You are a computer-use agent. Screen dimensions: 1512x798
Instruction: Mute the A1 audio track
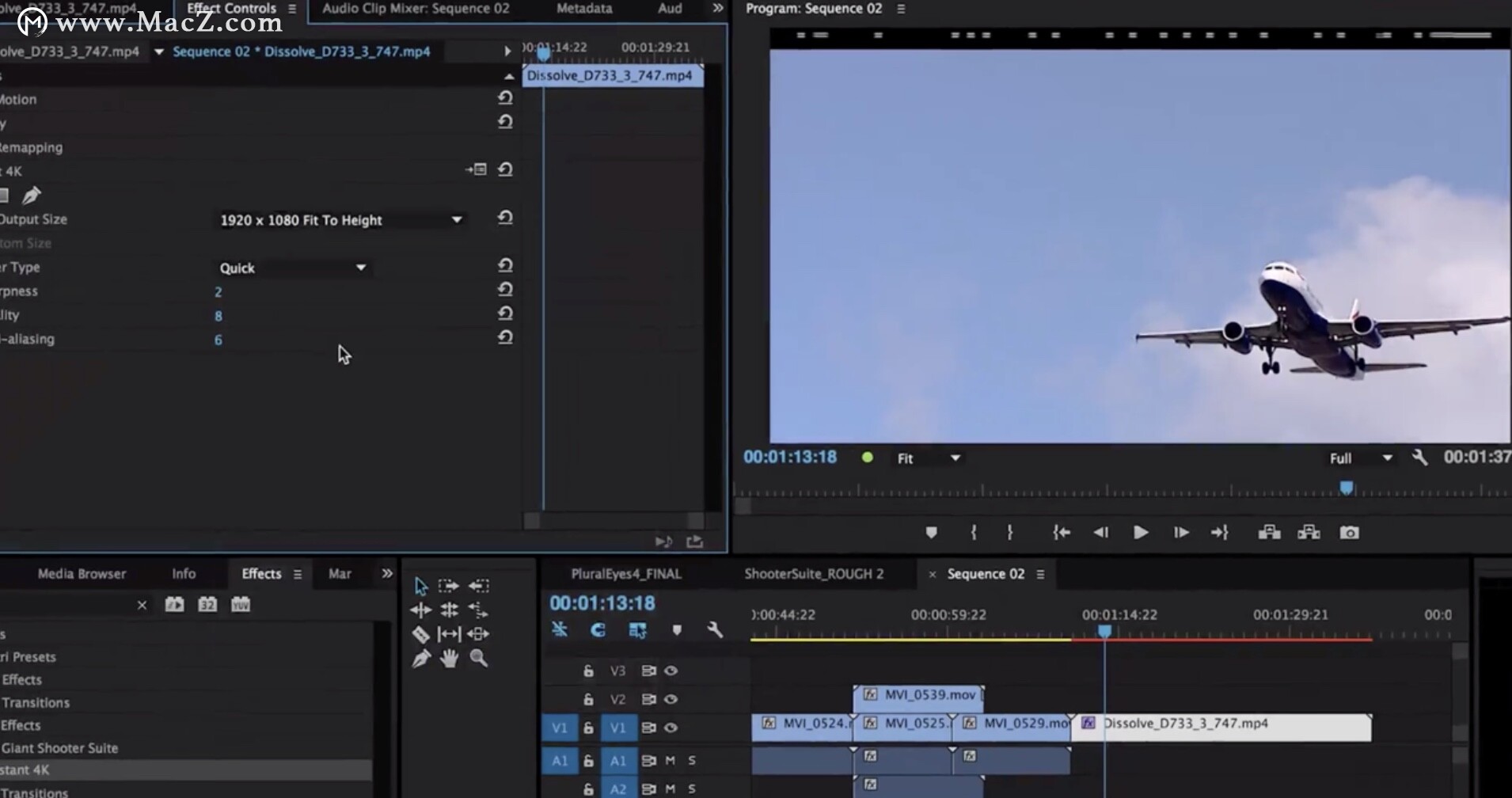(670, 761)
